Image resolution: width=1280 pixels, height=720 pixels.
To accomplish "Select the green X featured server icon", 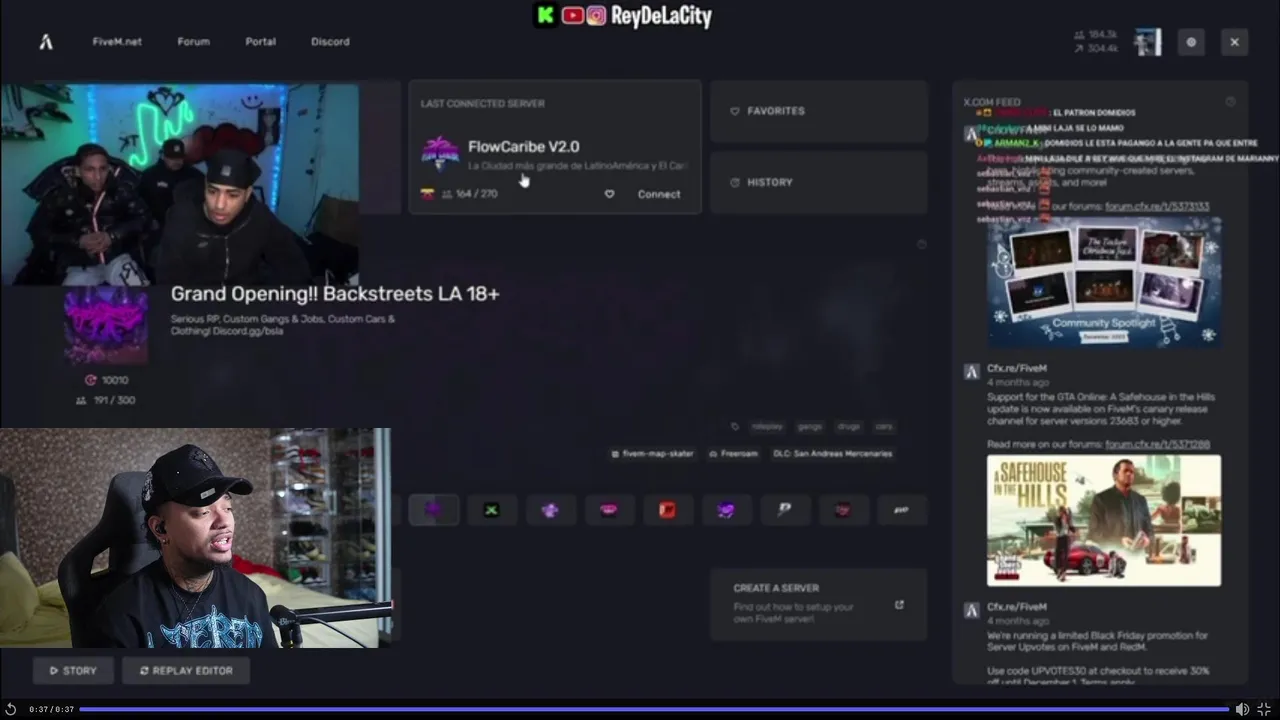I will 491,510.
